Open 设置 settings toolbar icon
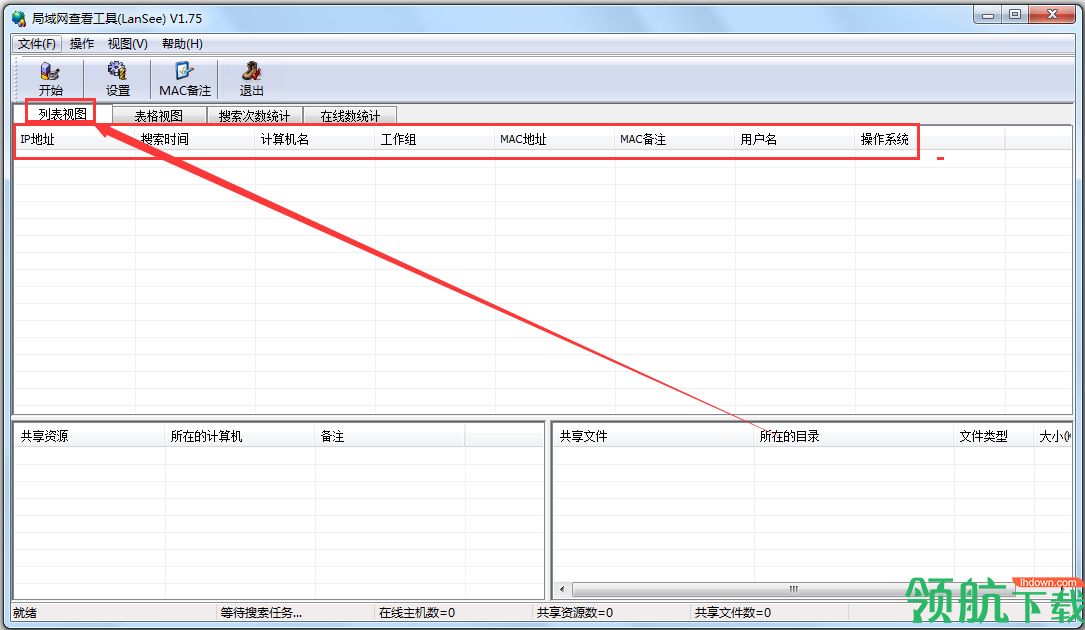 [x=117, y=79]
